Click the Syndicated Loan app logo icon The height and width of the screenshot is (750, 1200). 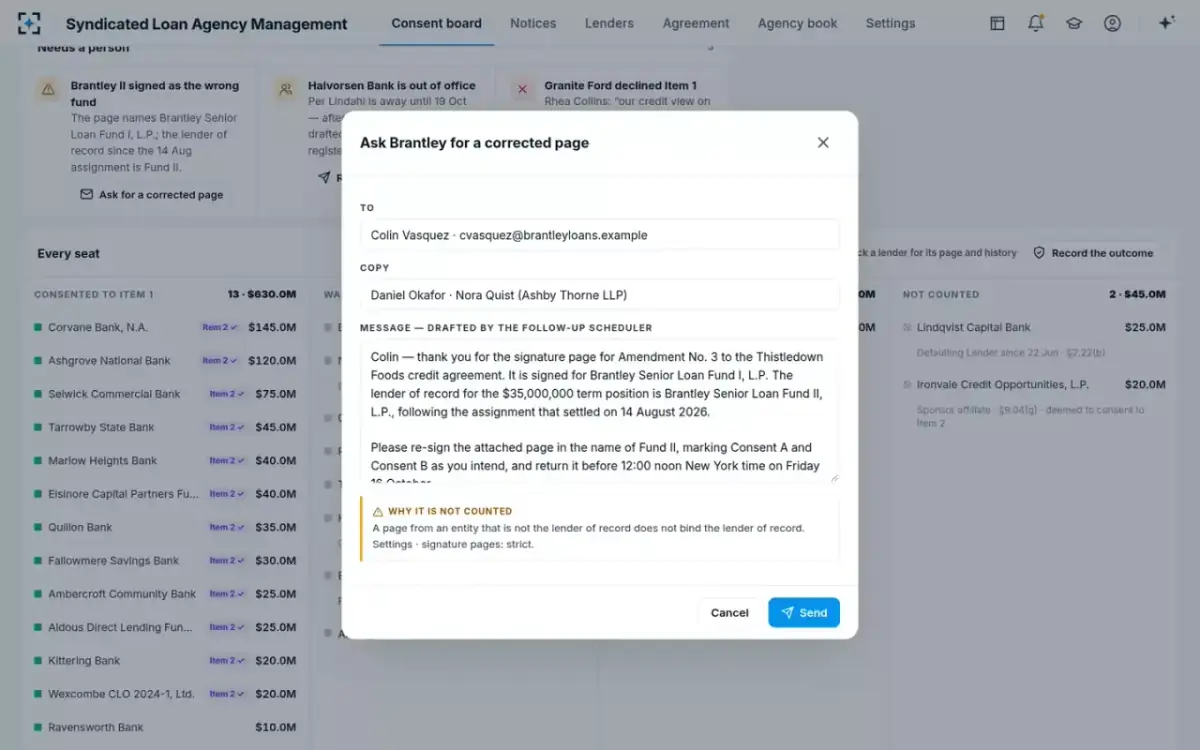[x=30, y=23]
